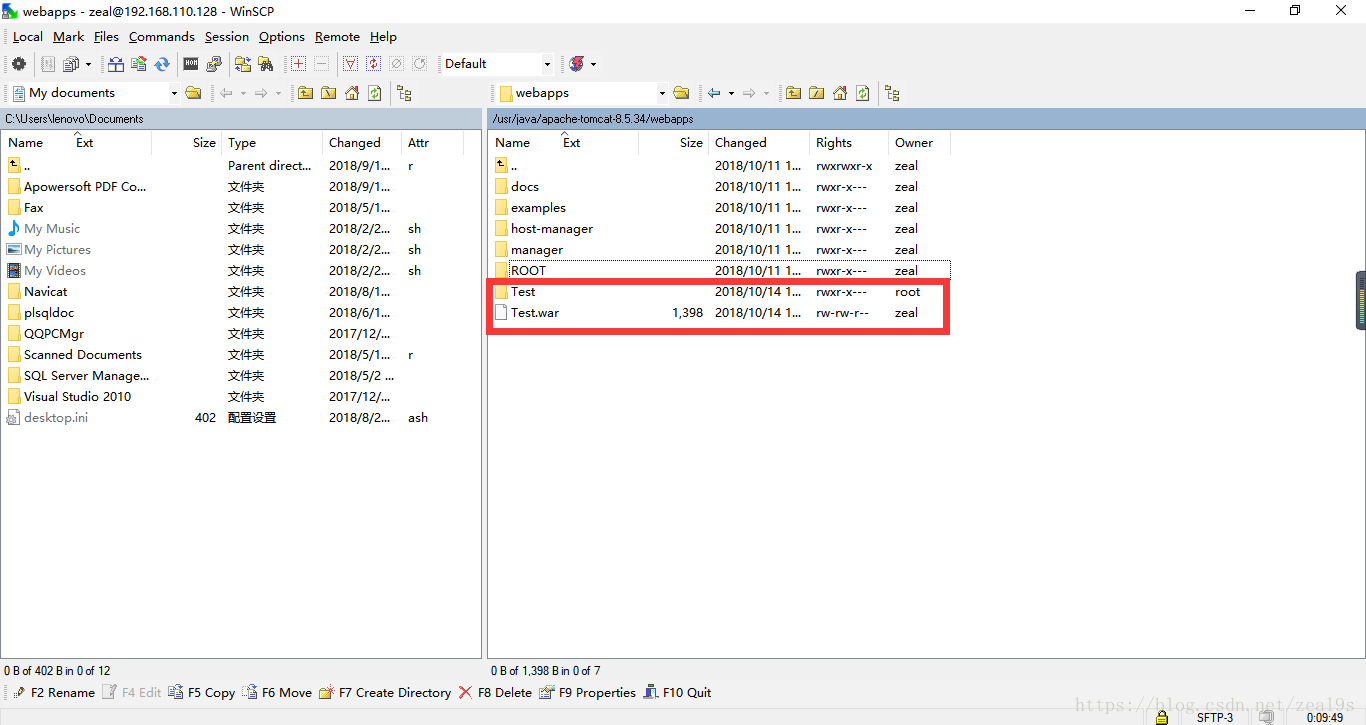Go to remote parent directory icon
This screenshot has height=725, width=1366.
[x=793, y=93]
